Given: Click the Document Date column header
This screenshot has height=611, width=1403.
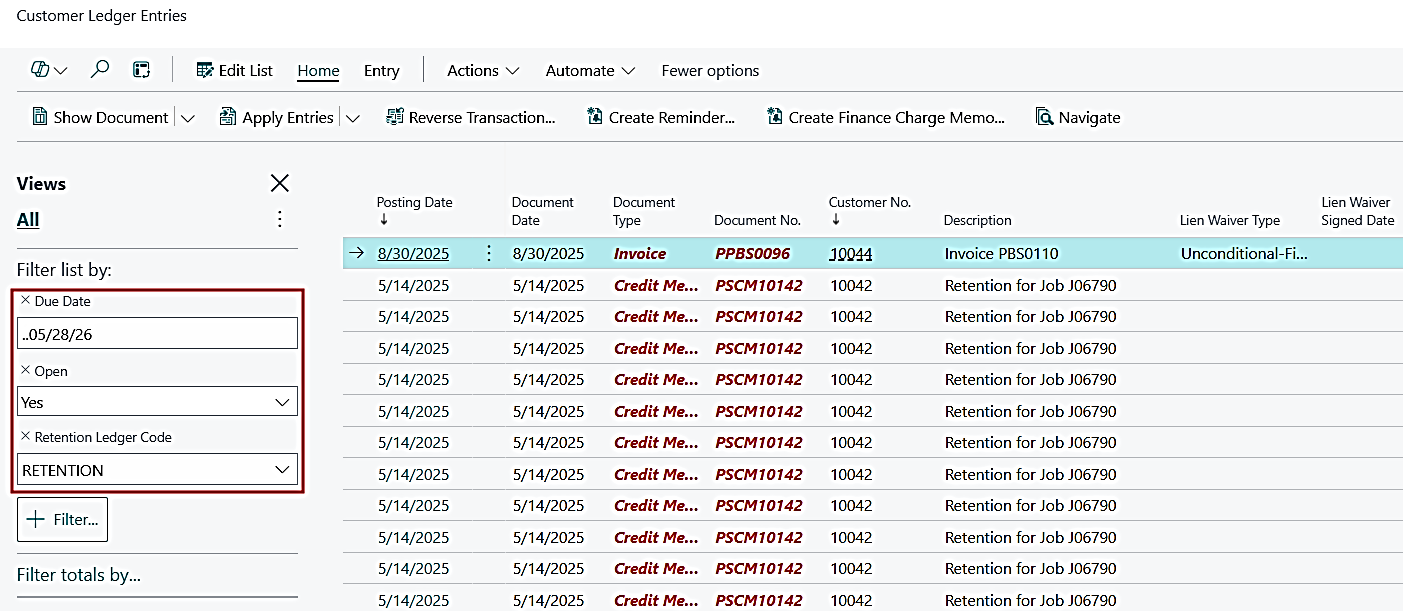Looking at the screenshot, I should coord(543,211).
